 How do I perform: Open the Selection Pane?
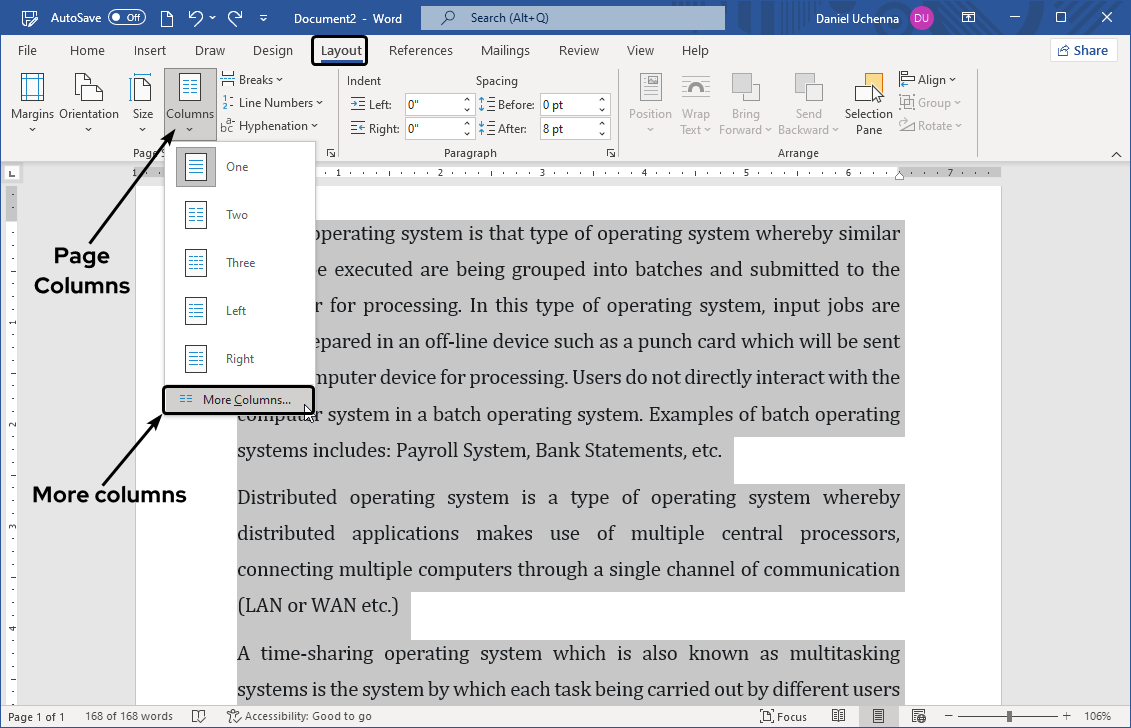tap(868, 102)
